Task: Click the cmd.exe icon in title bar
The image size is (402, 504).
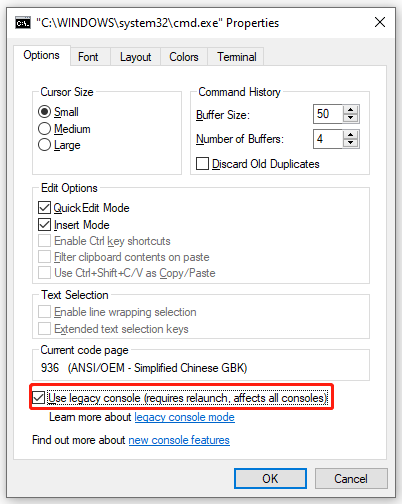Action: (23, 23)
